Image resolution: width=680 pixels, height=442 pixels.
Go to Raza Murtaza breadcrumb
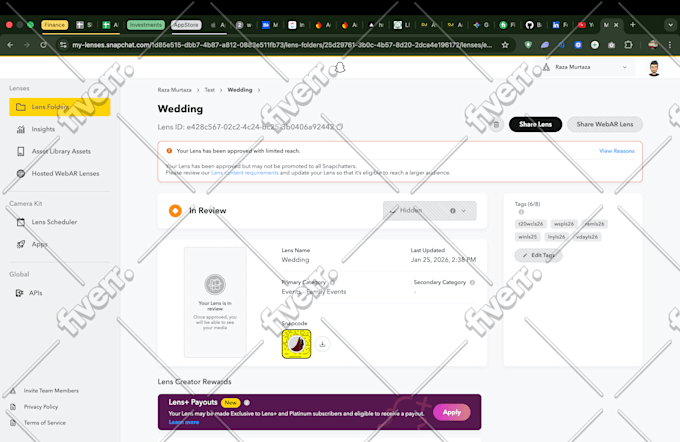coord(174,90)
